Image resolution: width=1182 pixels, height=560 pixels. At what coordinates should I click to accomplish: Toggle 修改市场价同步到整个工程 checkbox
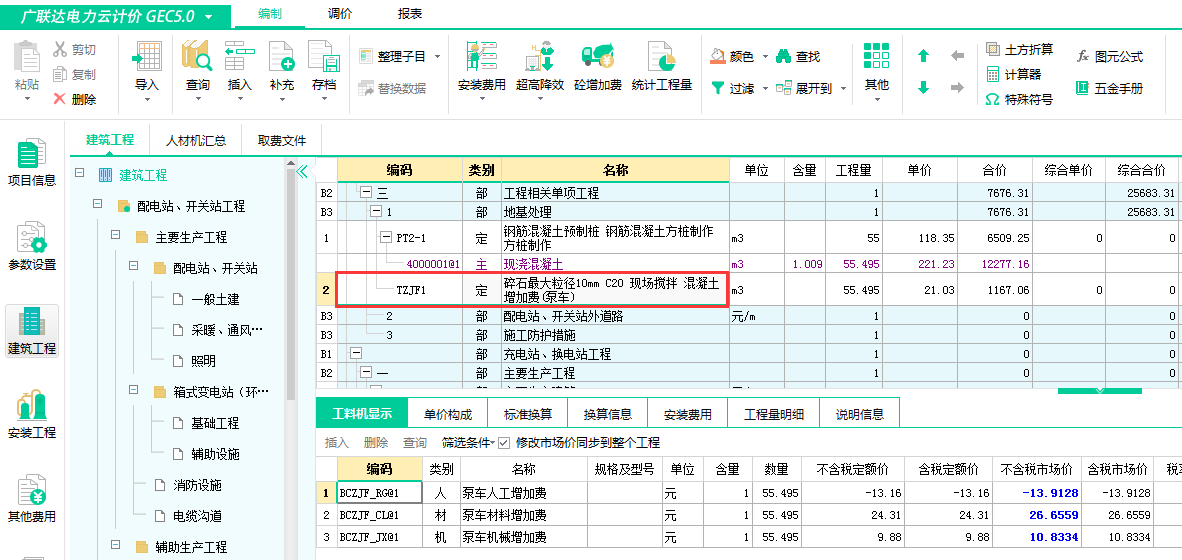[504, 442]
